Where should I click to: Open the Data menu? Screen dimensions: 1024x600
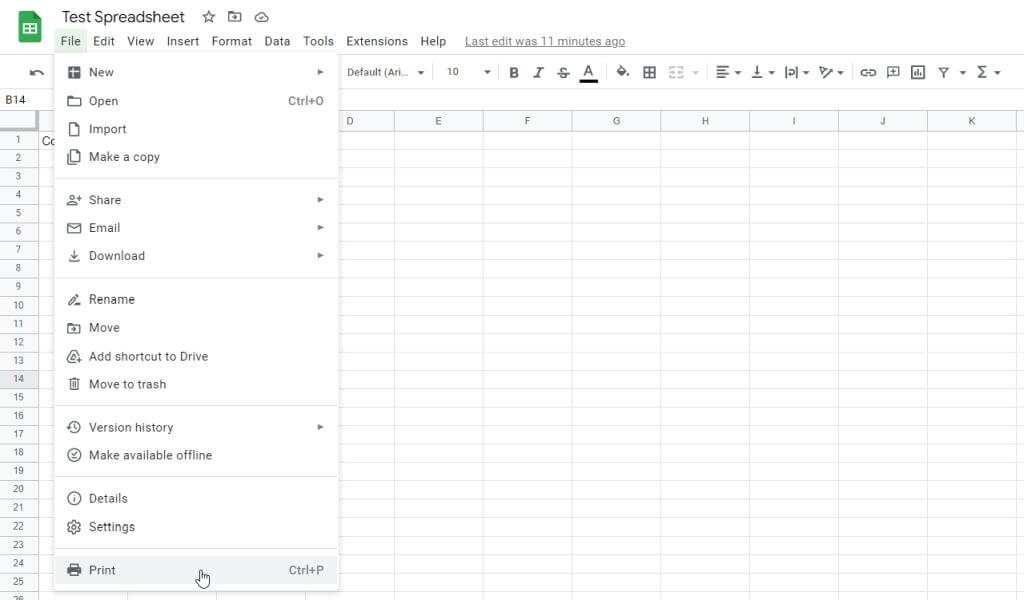coord(277,41)
